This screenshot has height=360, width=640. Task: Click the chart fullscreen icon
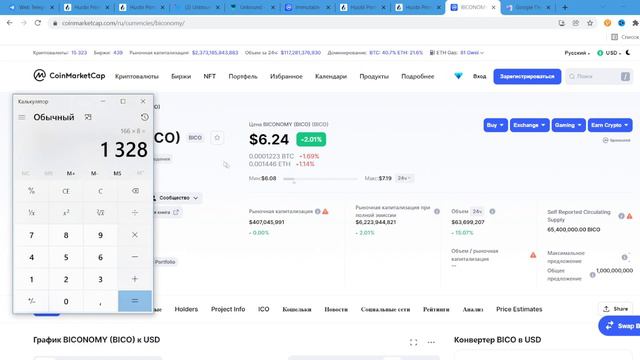tap(413, 342)
